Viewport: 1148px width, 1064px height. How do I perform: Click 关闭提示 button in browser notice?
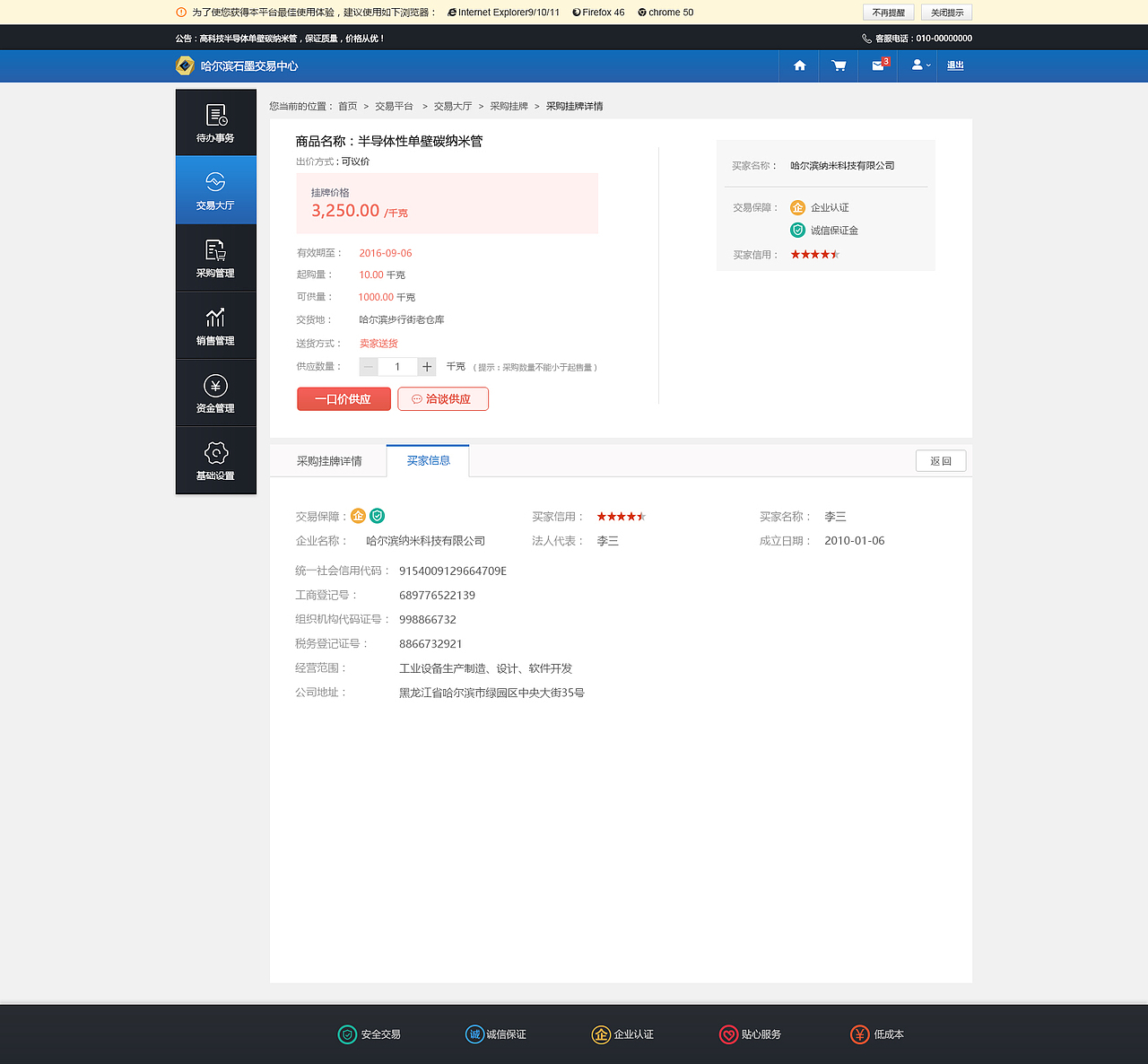pos(946,13)
